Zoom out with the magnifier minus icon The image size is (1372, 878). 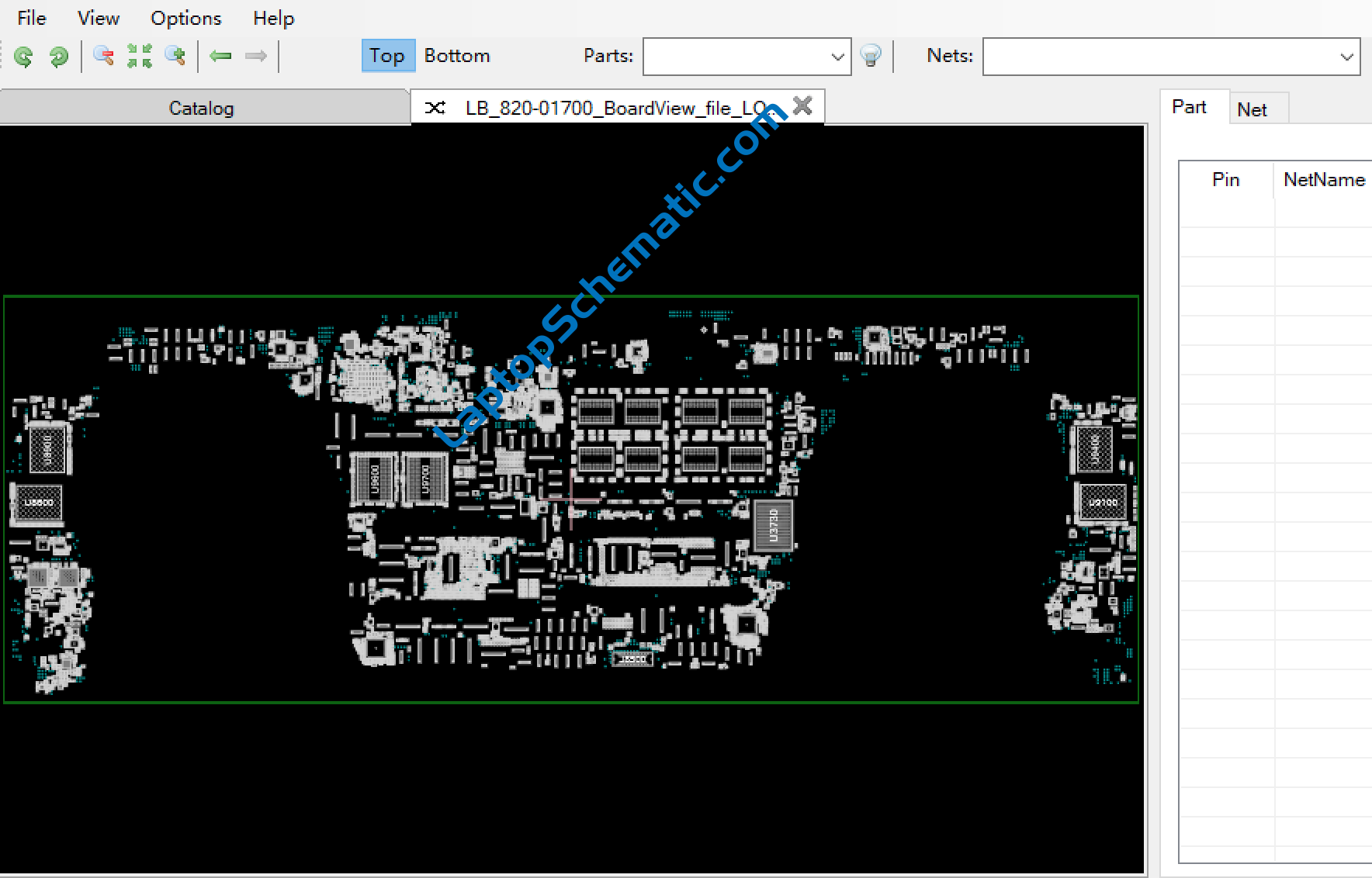(103, 57)
